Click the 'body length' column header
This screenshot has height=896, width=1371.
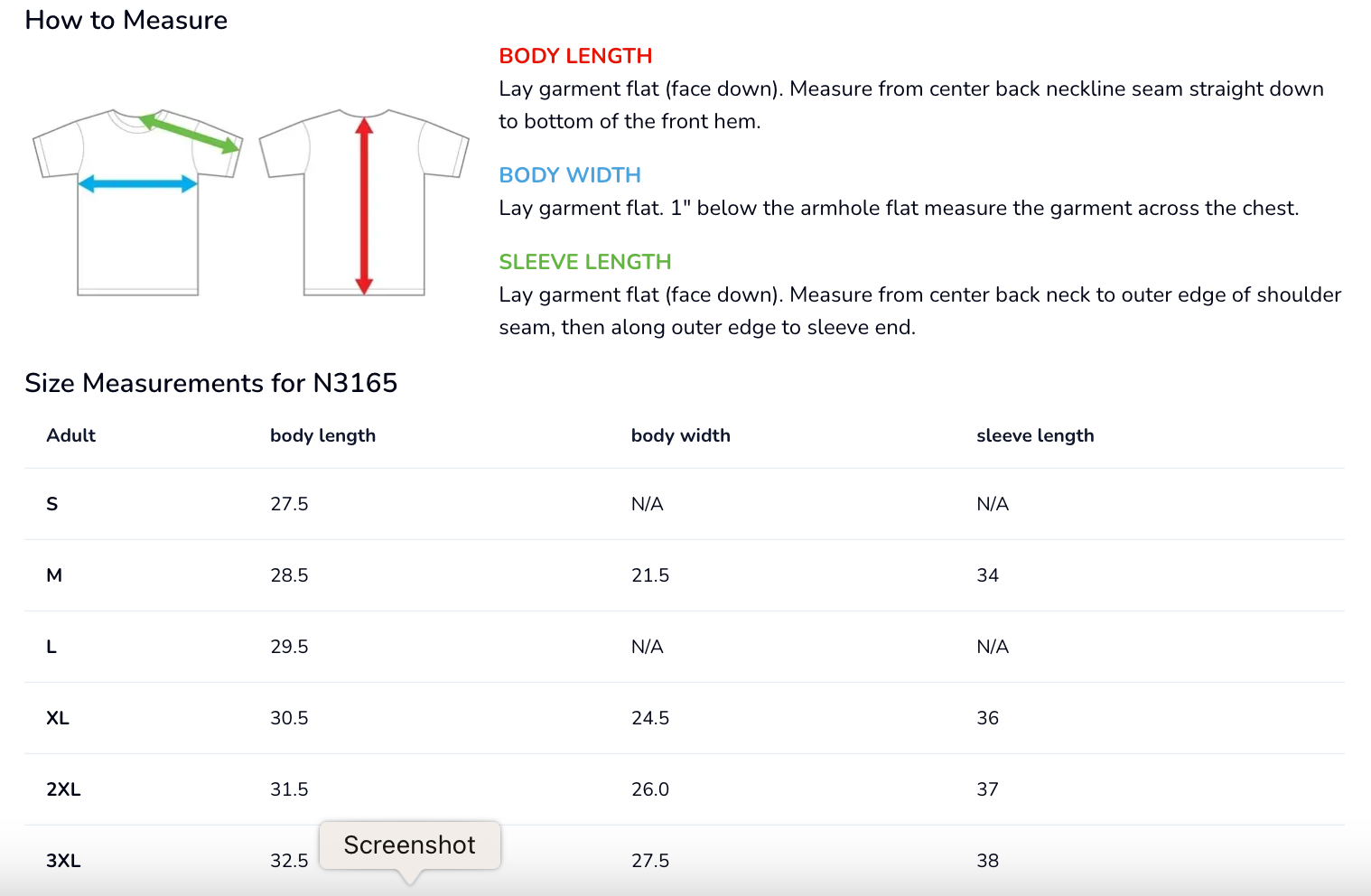tap(322, 435)
